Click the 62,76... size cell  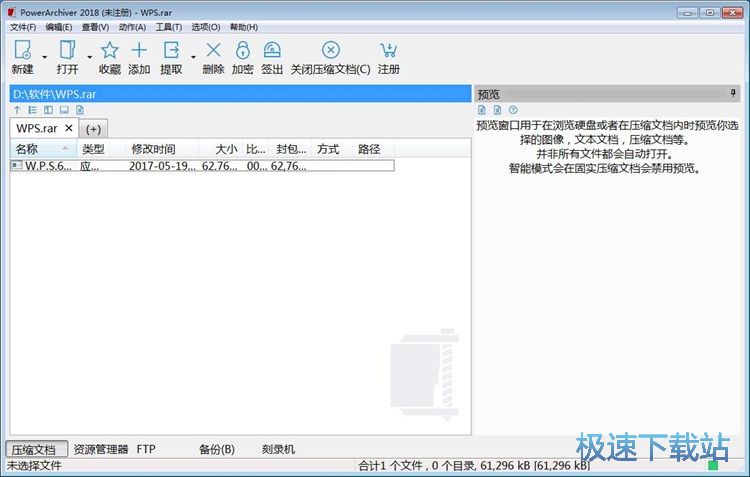[x=220, y=166]
